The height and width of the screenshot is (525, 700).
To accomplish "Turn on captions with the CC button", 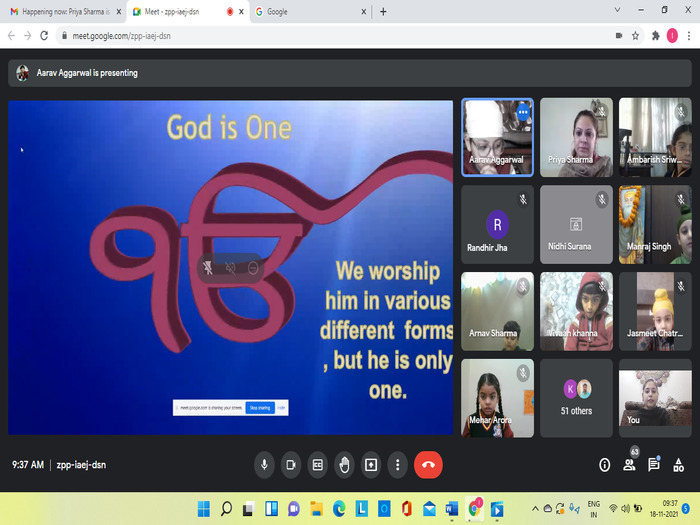I will [x=317, y=465].
